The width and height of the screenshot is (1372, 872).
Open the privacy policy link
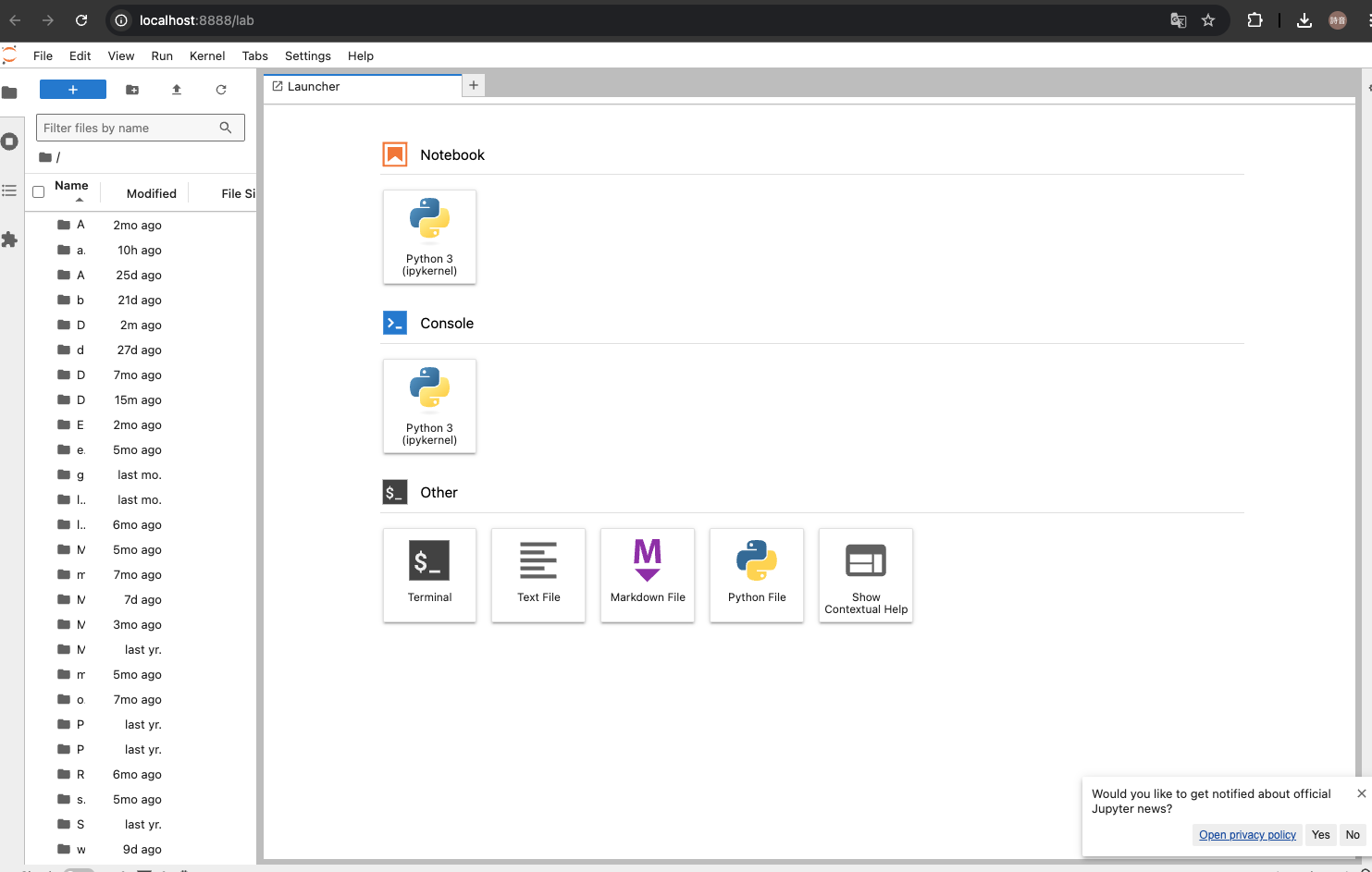[x=1247, y=834]
